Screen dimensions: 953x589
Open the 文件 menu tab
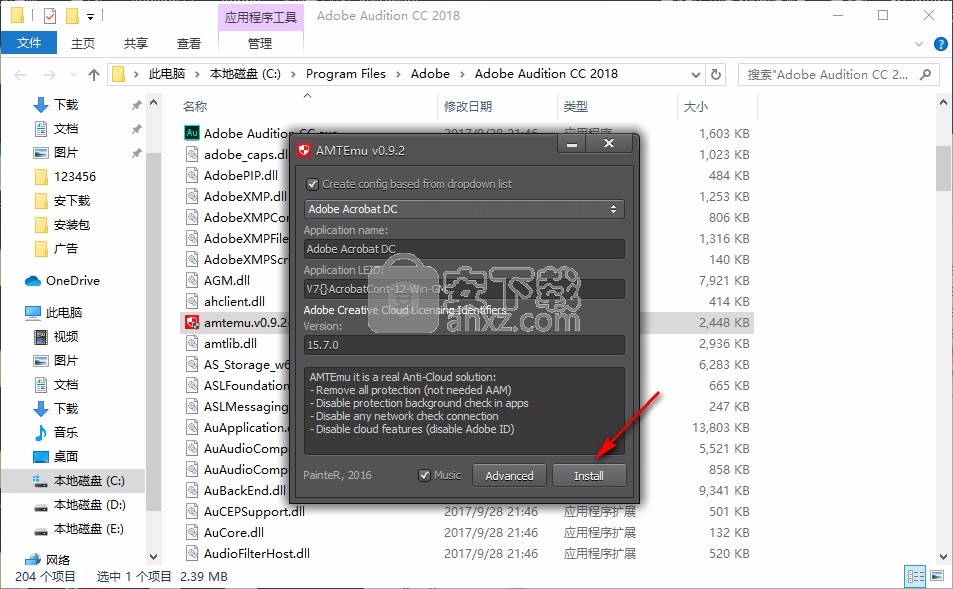click(29, 43)
